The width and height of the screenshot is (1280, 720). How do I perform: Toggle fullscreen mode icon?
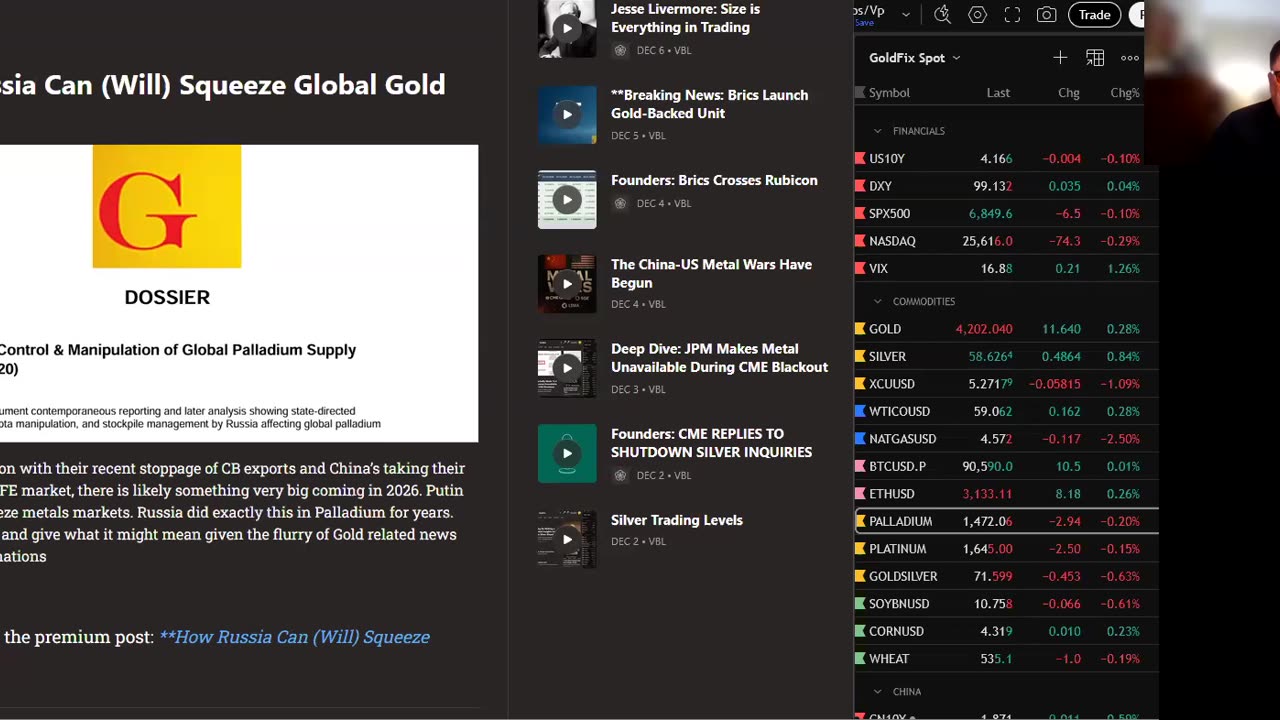click(x=1012, y=15)
